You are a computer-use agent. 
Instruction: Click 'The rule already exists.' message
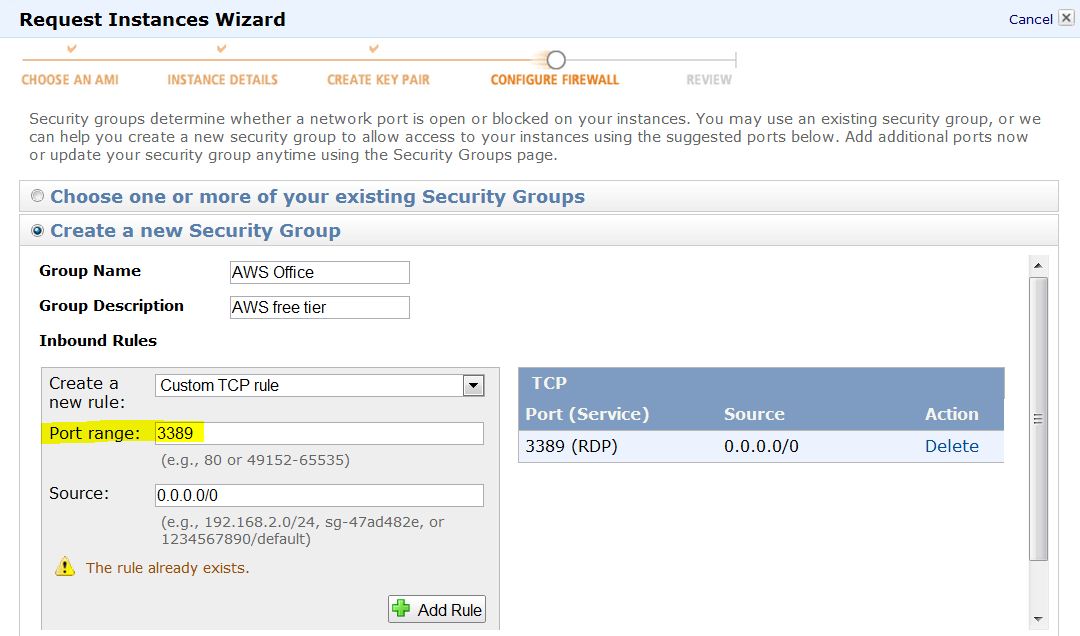click(167, 568)
